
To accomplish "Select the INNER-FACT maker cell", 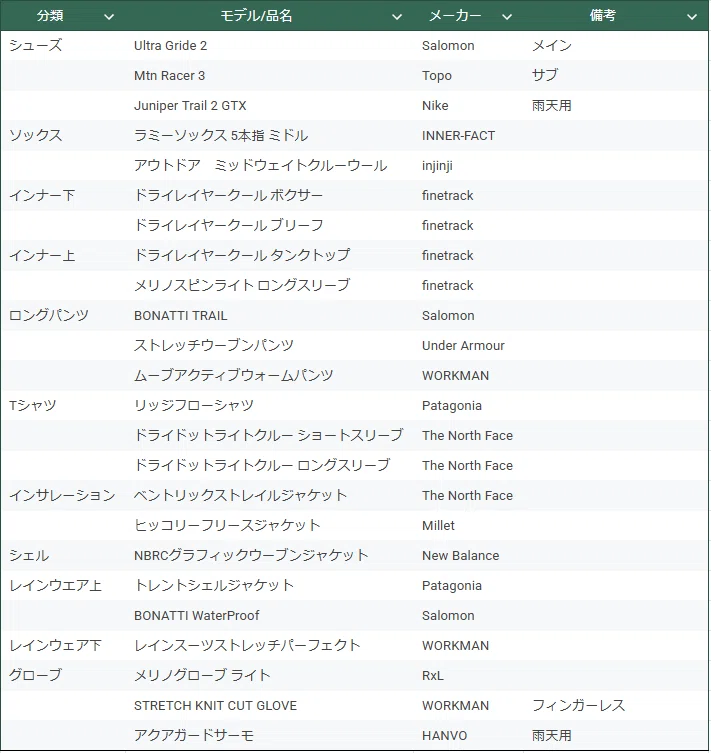I will 458,135.
